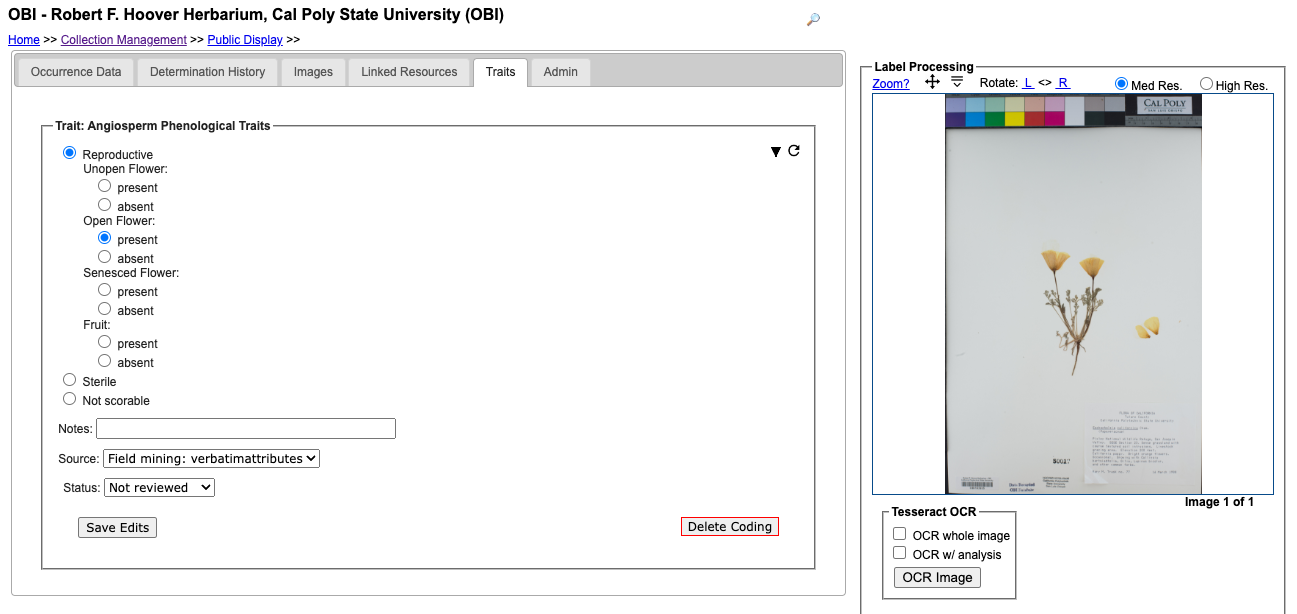Click the stacked-lines collapse icon beside Zoom
1297x614 pixels.
[x=957, y=82]
